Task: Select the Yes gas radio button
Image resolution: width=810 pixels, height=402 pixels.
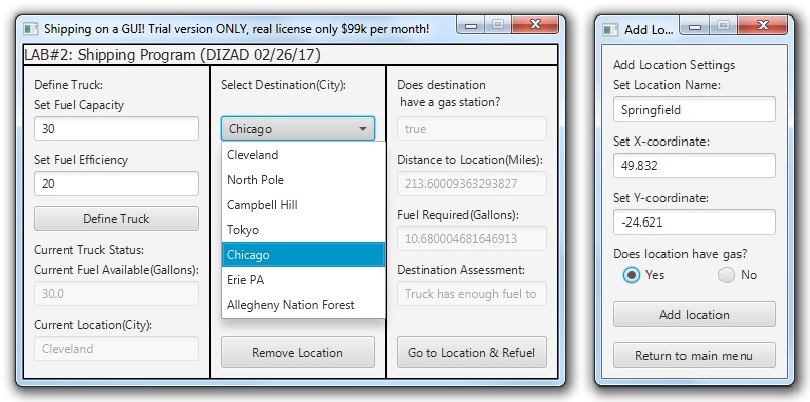Action: [631, 275]
